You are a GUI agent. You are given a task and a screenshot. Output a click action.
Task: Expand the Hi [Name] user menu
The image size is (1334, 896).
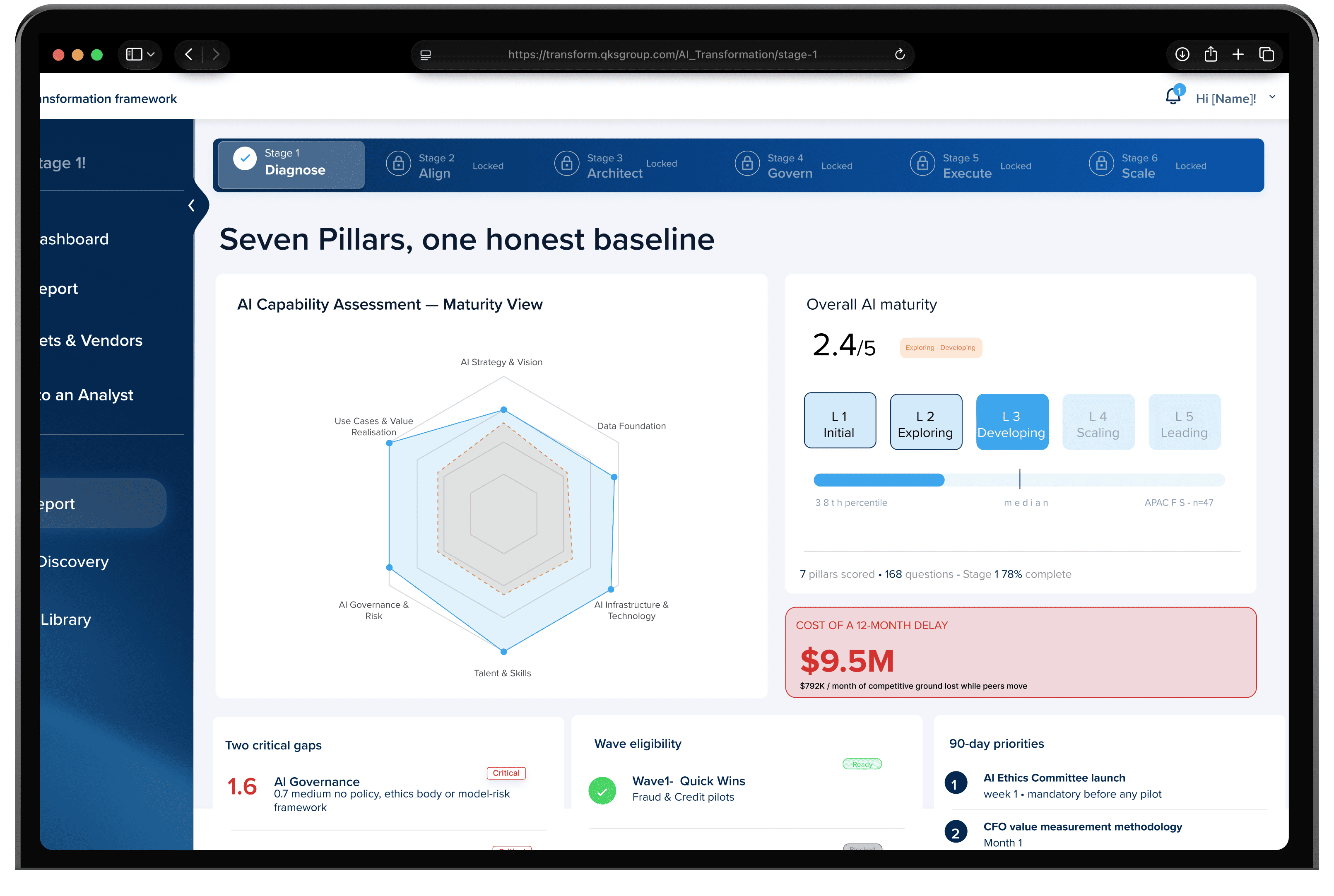coord(1272,97)
